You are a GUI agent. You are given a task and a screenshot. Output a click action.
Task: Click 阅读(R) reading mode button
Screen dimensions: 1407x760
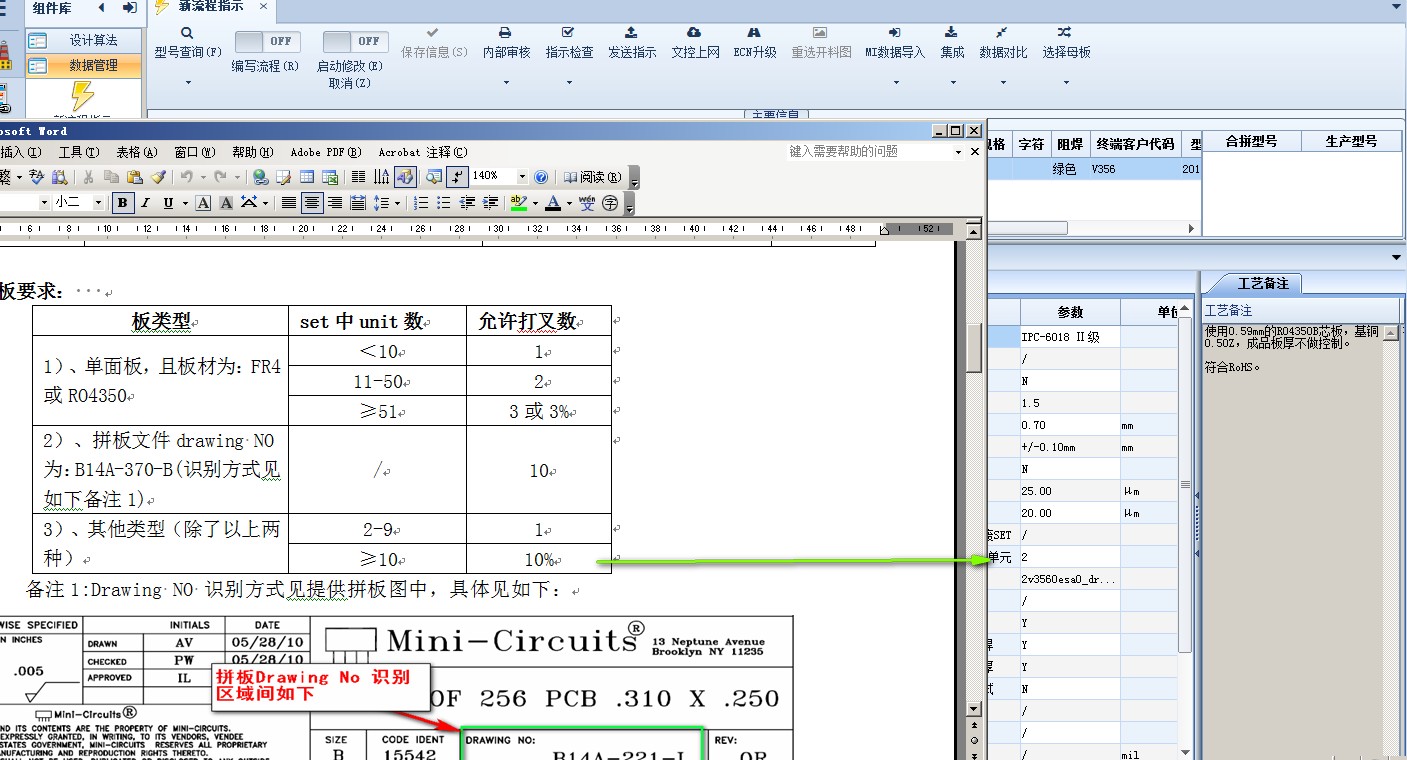pos(593,177)
